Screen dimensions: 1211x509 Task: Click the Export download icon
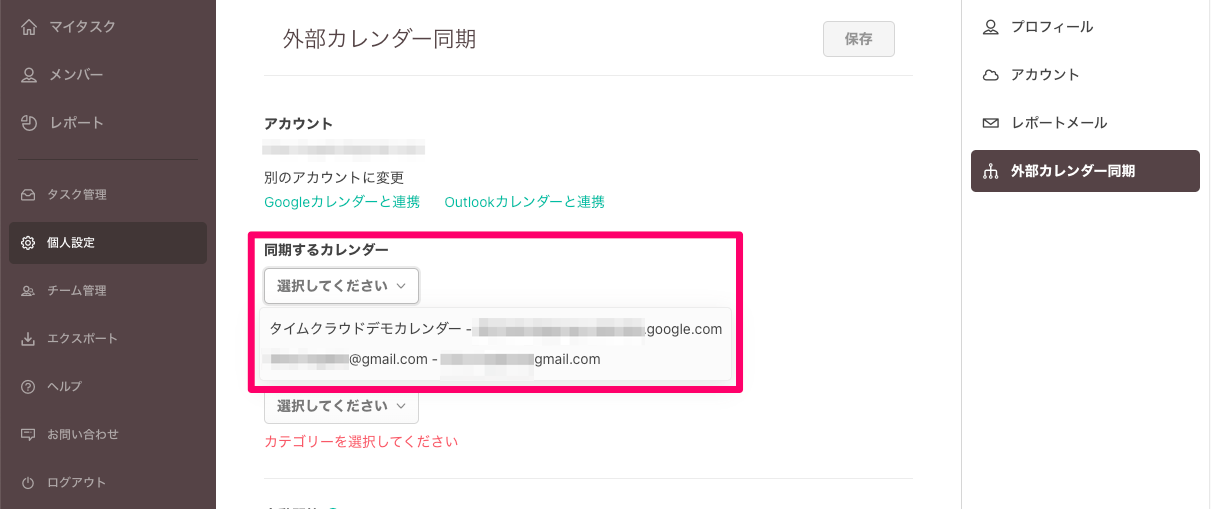click(29, 339)
